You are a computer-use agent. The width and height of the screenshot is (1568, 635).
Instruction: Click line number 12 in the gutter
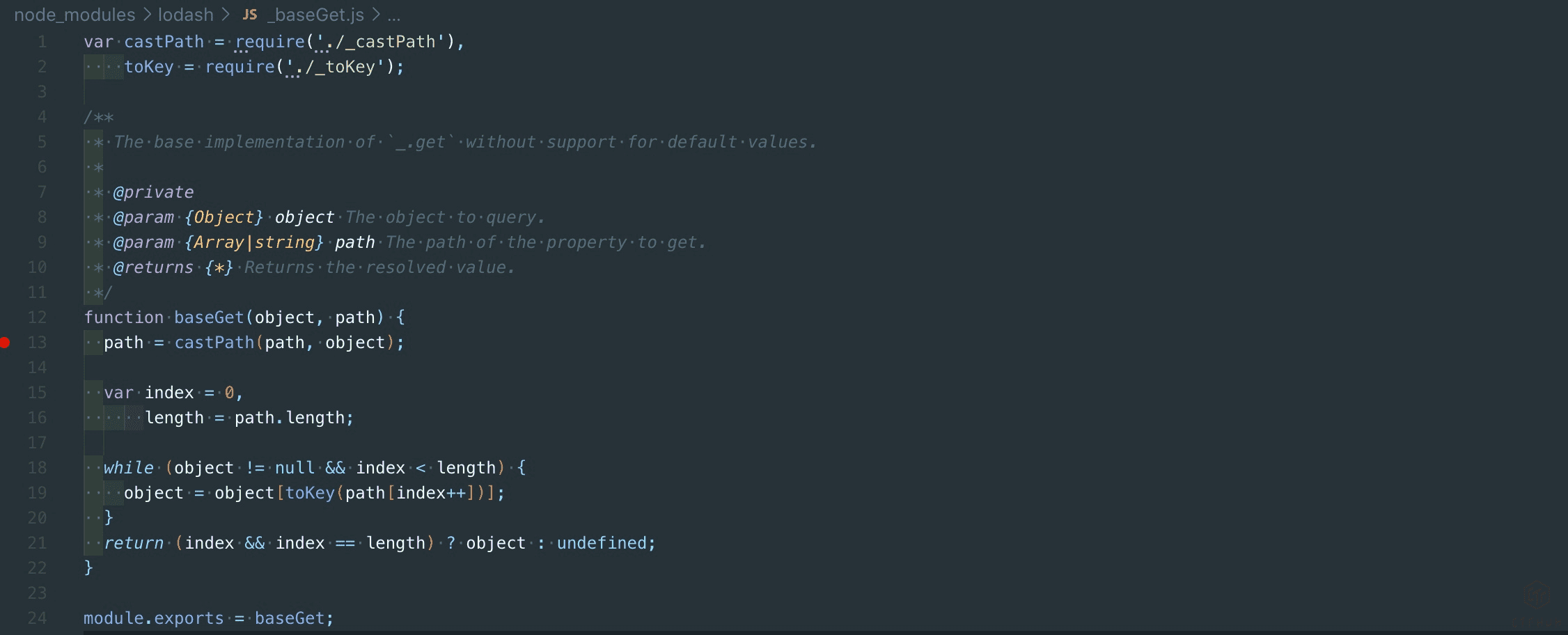pyautogui.click(x=38, y=317)
